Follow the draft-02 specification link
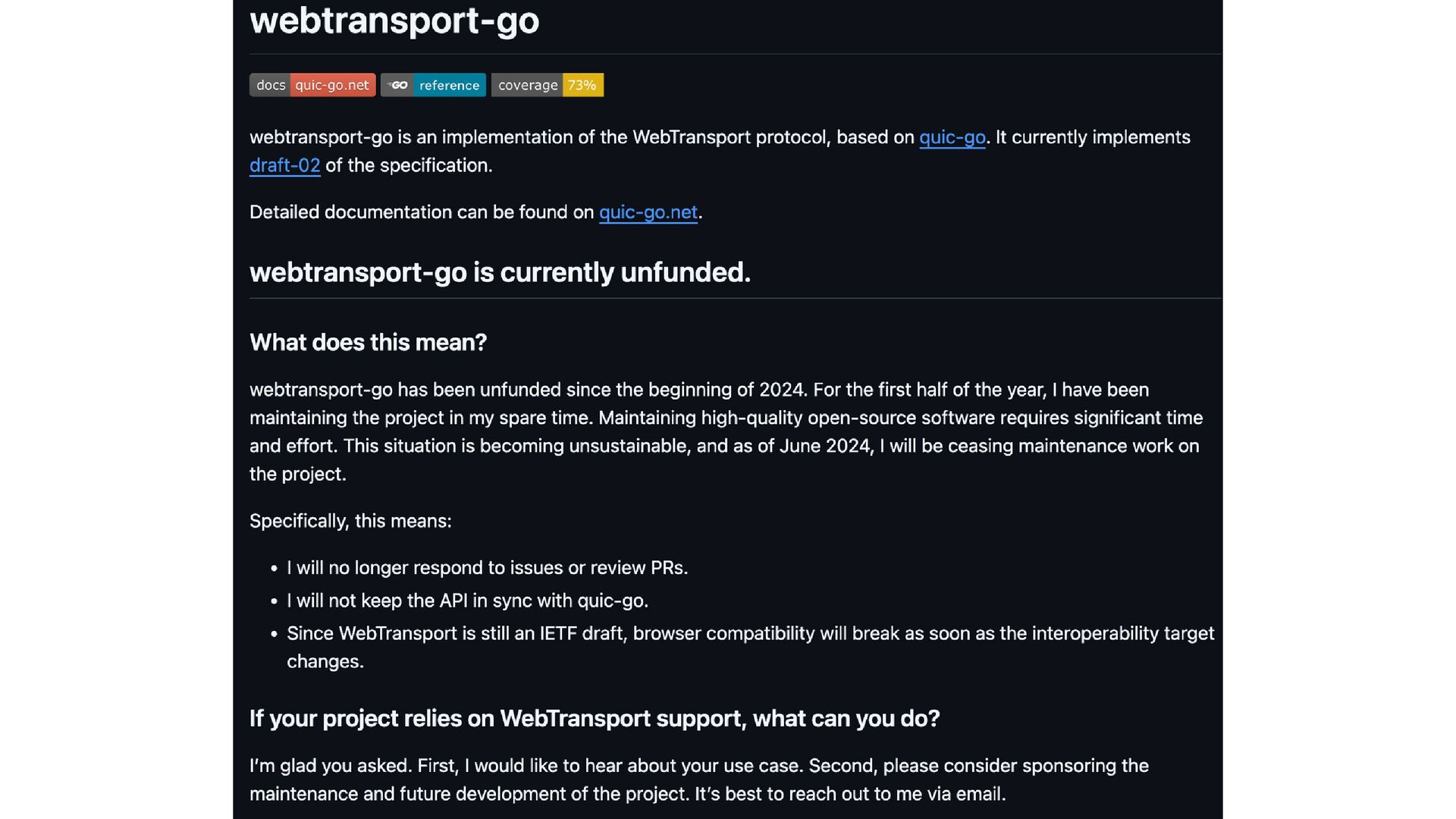This screenshot has height=819, width=1456. click(284, 165)
